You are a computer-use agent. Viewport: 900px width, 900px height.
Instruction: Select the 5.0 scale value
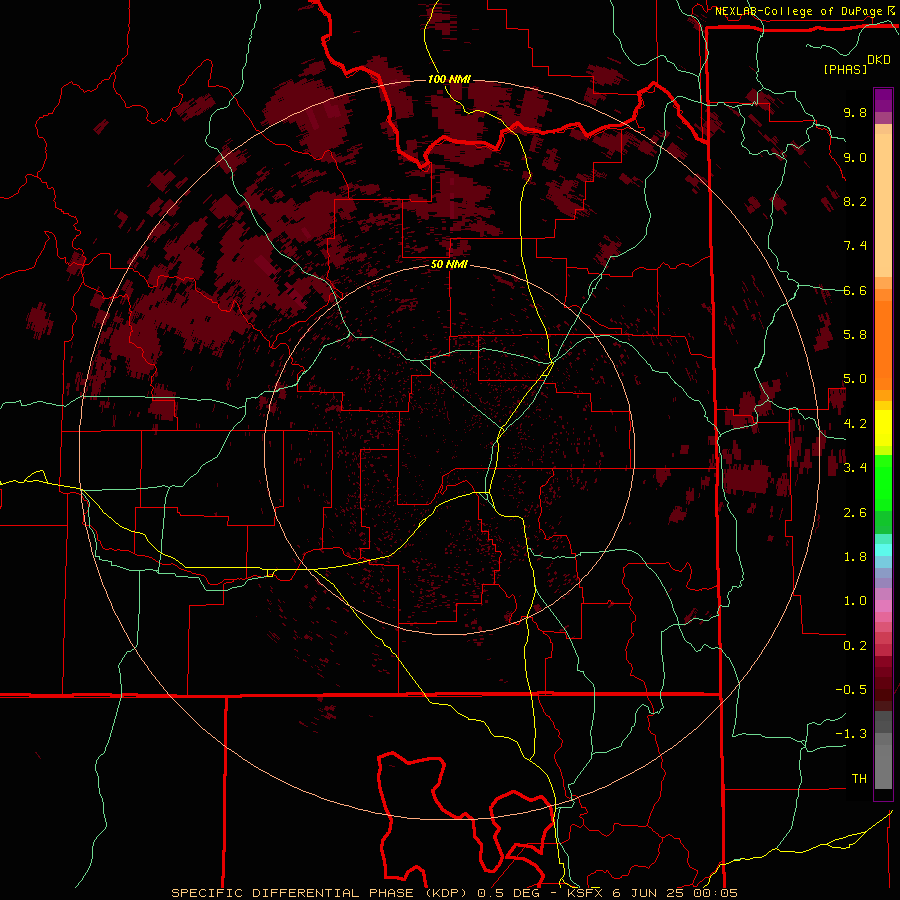855,379
